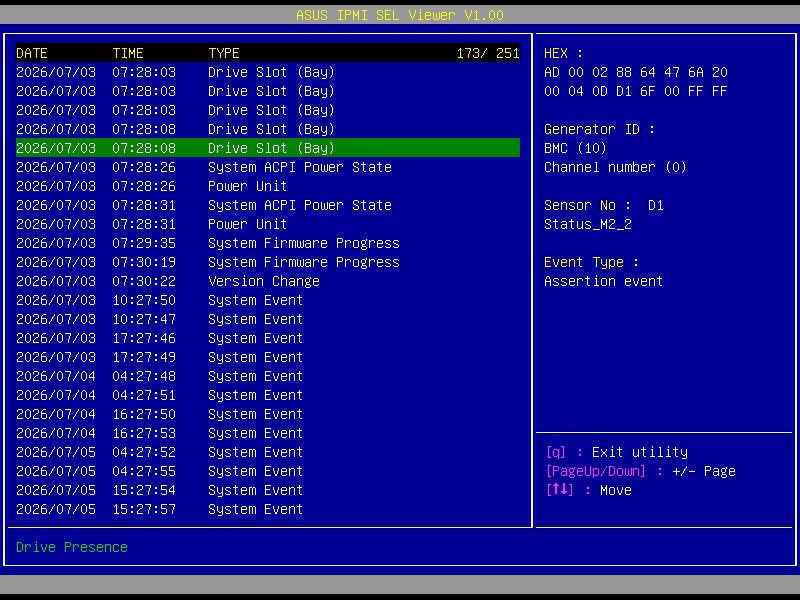Select the System Event entry at 16:27:50

pyautogui.click(x=268, y=414)
